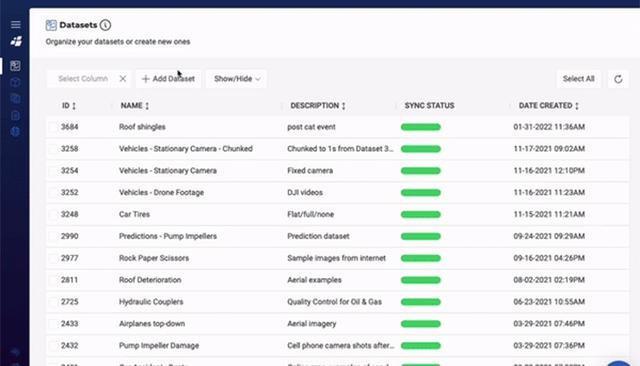Open the document icon in sidebar
Viewport: 640px width, 366px height.
point(15,115)
